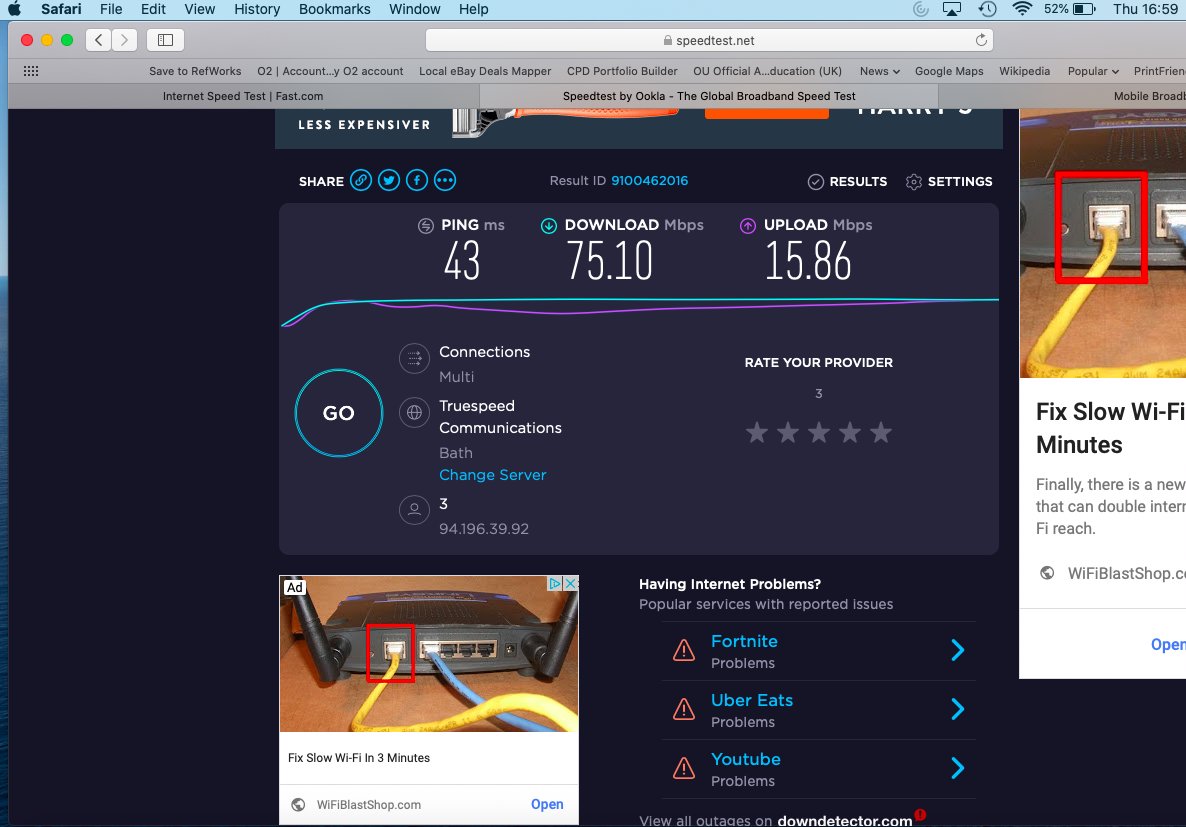Click the Fortnite outage link
The height and width of the screenshot is (827, 1186).
pos(744,642)
